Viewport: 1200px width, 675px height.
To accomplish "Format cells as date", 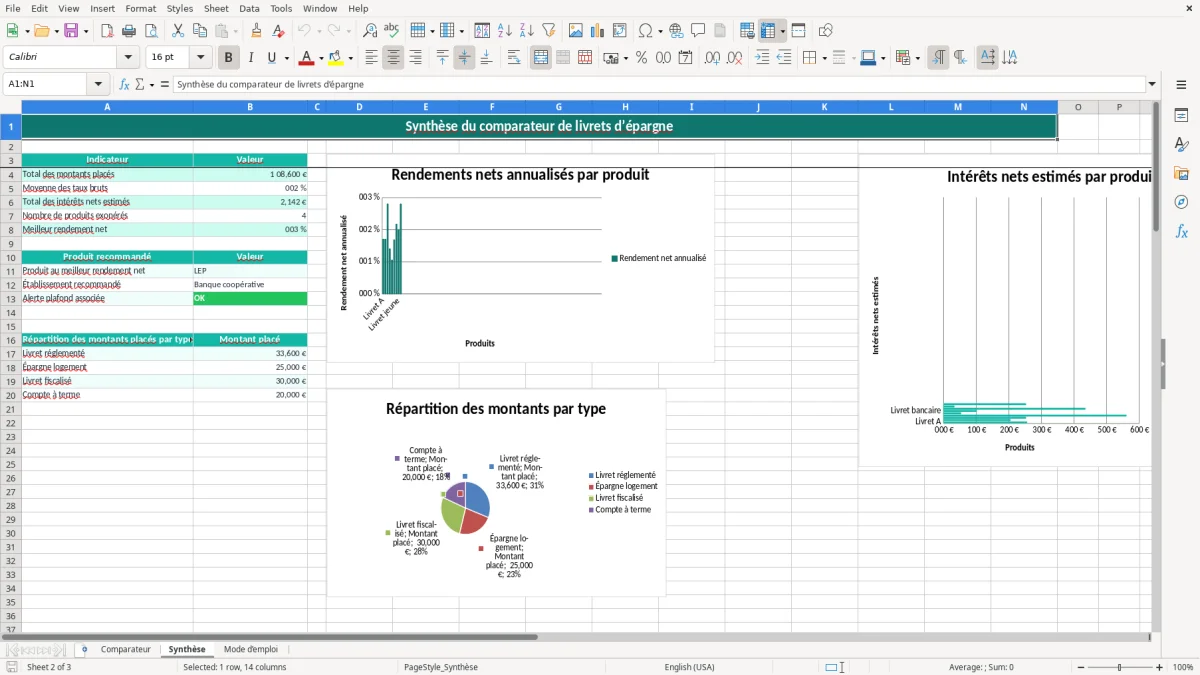I will pos(686,58).
